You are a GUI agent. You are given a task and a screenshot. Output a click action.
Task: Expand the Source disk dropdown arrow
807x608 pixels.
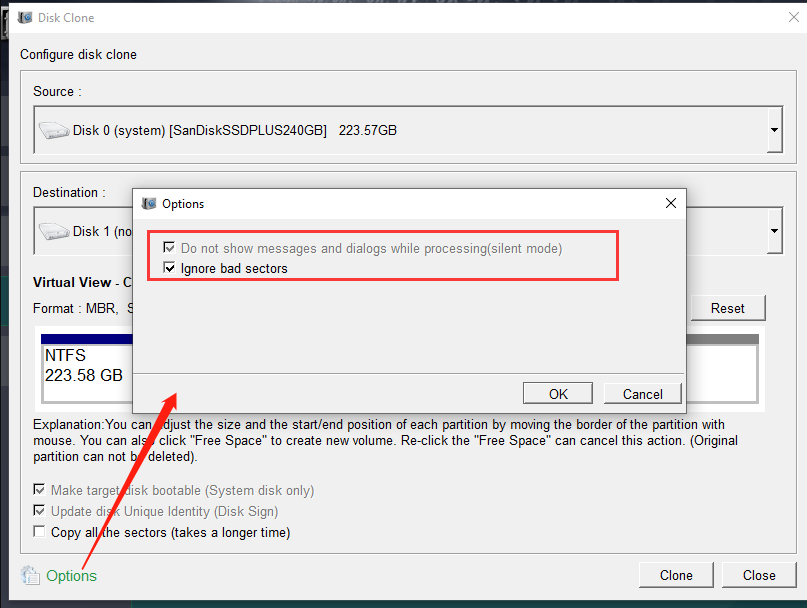(x=774, y=130)
